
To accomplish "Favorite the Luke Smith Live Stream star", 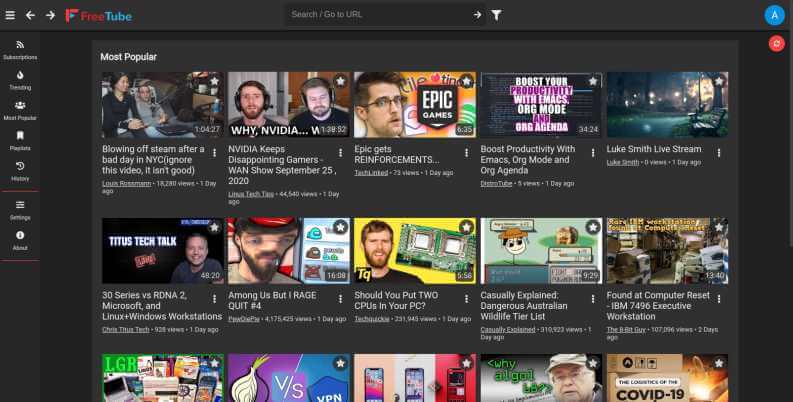I will click(x=719, y=81).
